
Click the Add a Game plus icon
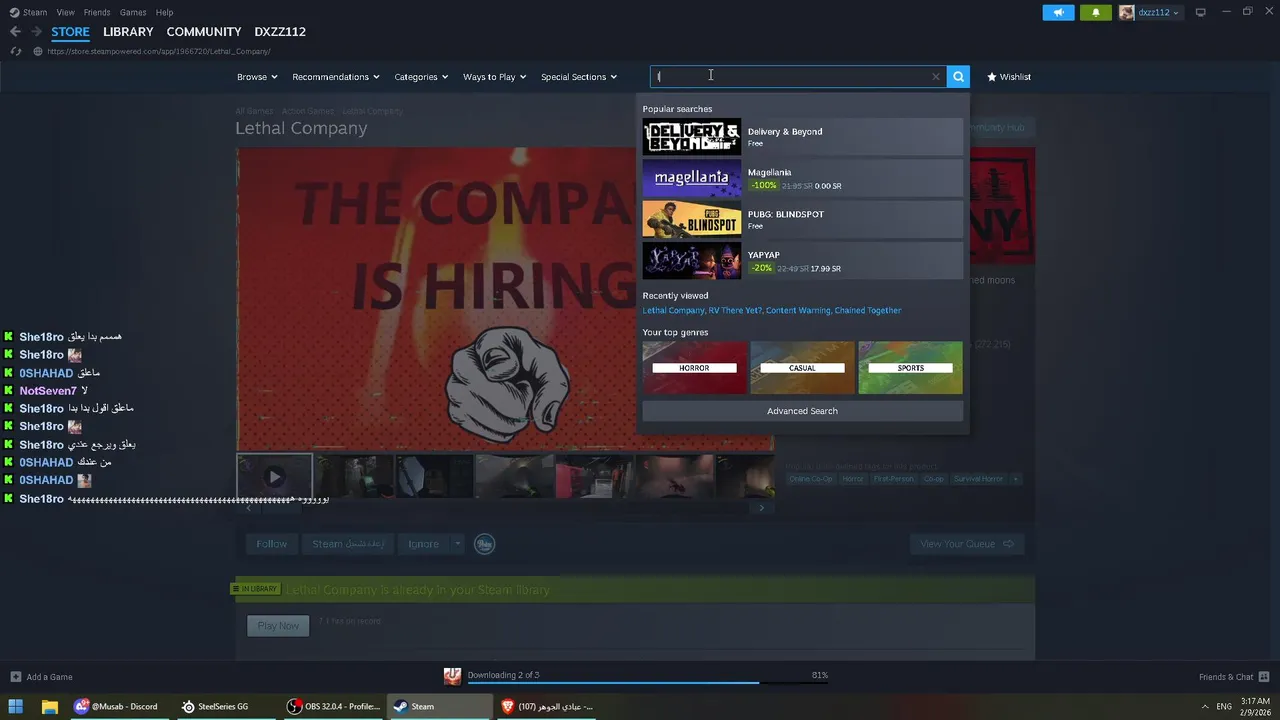point(15,677)
